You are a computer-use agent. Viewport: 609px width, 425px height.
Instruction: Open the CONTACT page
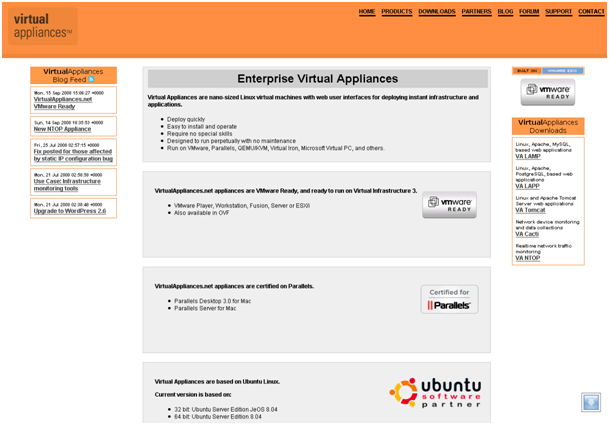591,12
